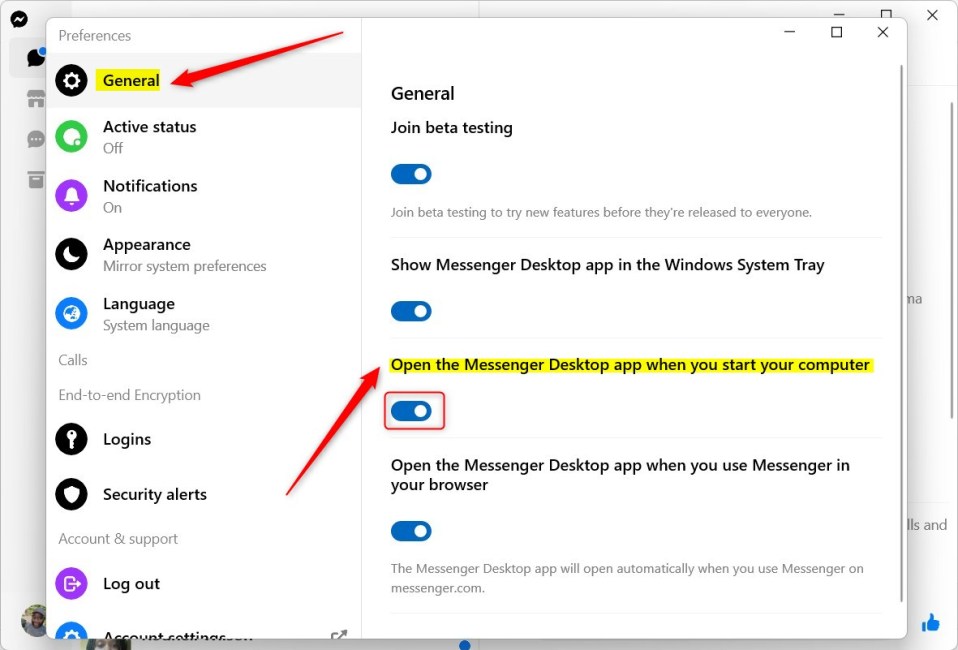Click the "Preferences" title text
The width and height of the screenshot is (958, 650).
pyautogui.click(x=95, y=35)
